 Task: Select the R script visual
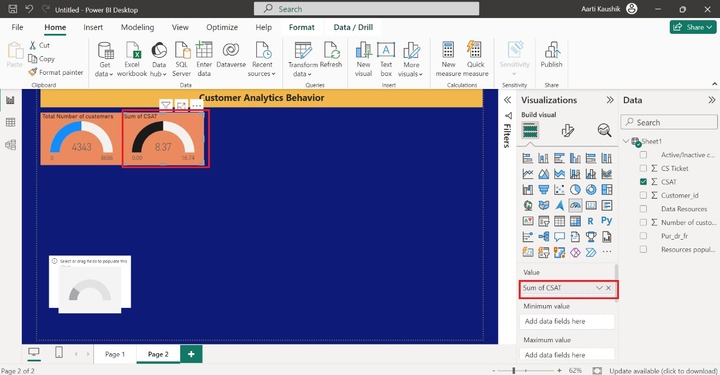coord(591,221)
